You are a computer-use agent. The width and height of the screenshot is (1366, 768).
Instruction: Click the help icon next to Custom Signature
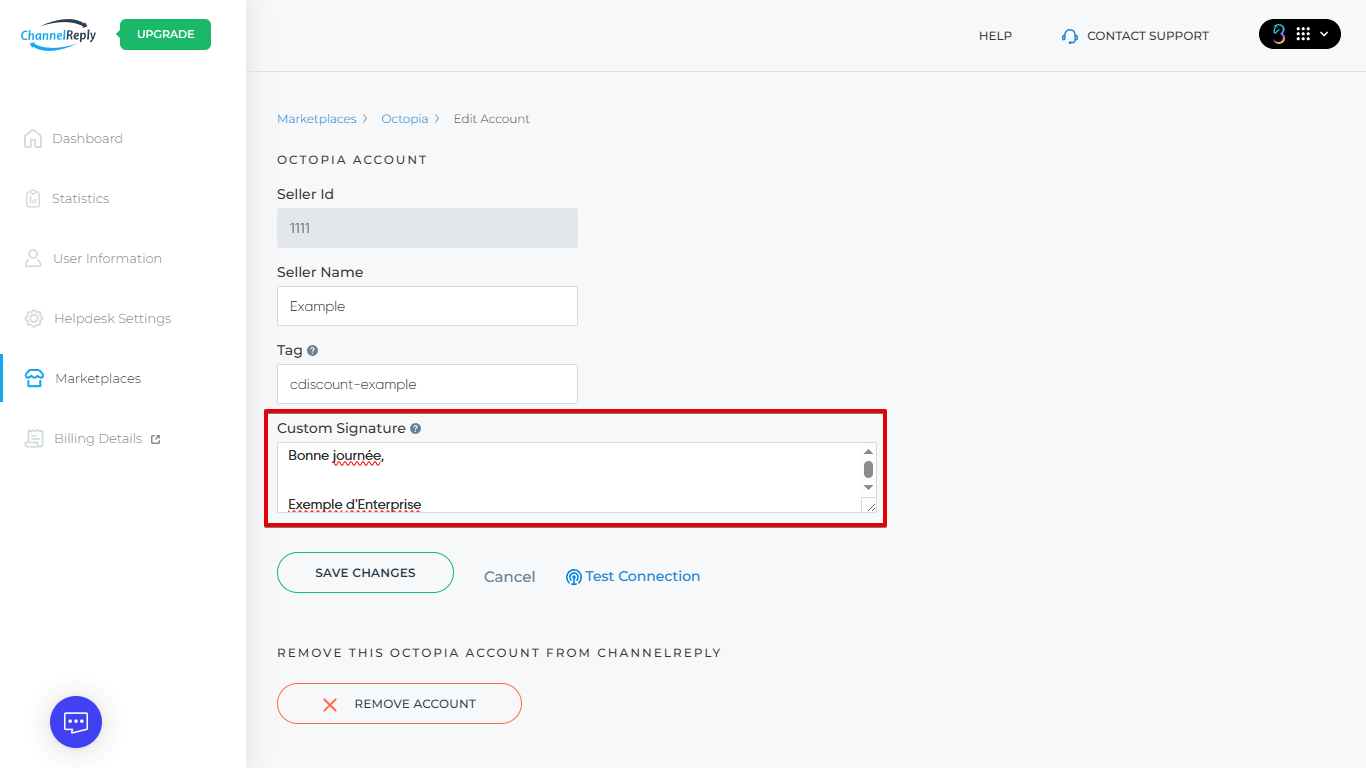point(415,428)
